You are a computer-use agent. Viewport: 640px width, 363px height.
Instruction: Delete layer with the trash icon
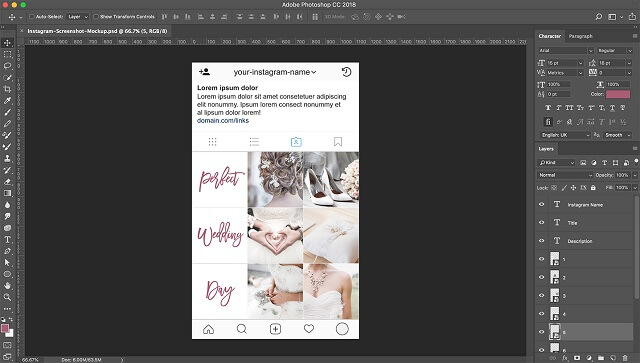tap(625, 358)
